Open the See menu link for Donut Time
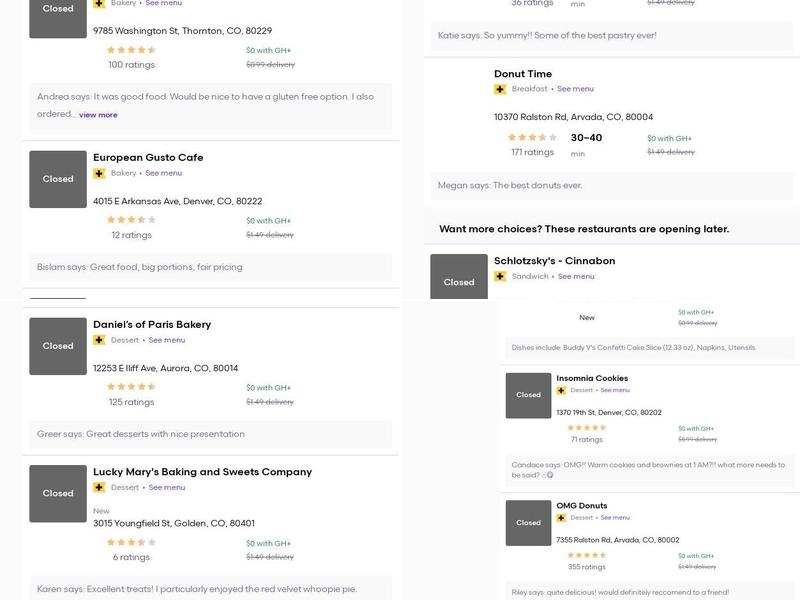The width and height of the screenshot is (800, 600). tap(575, 89)
